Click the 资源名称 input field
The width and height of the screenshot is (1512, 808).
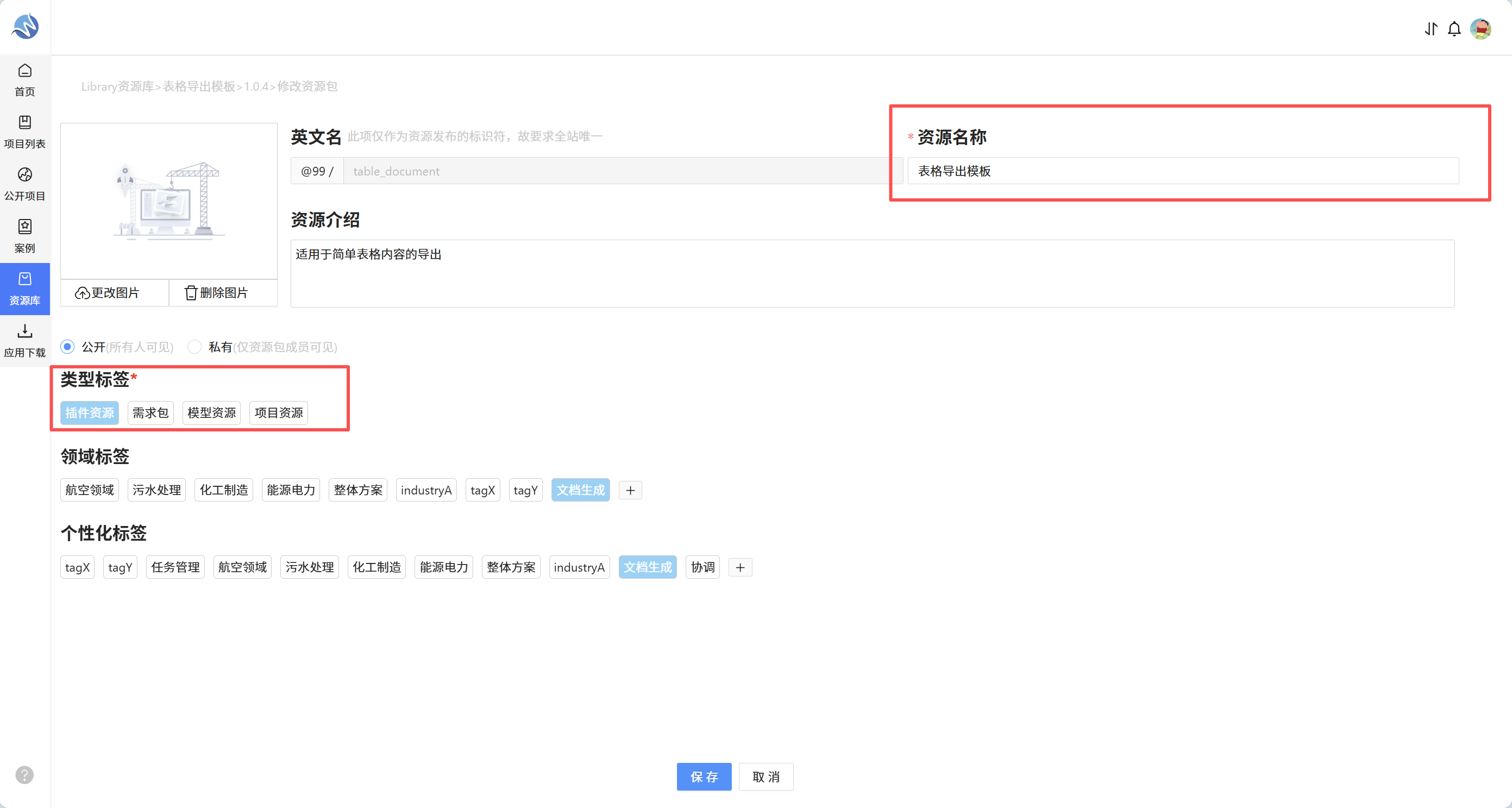pos(1183,171)
